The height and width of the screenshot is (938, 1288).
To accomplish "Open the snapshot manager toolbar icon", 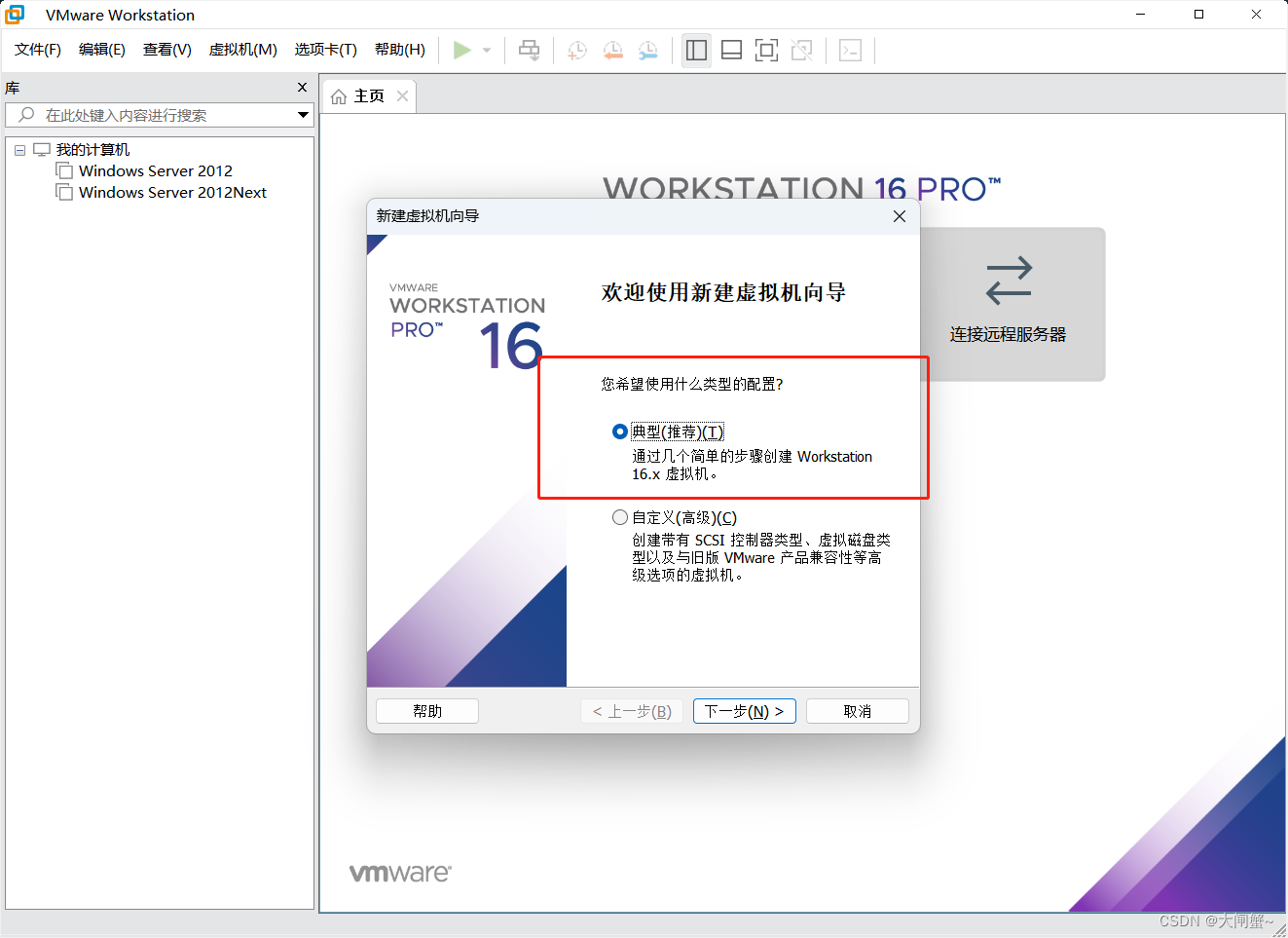I will tap(648, 50).
